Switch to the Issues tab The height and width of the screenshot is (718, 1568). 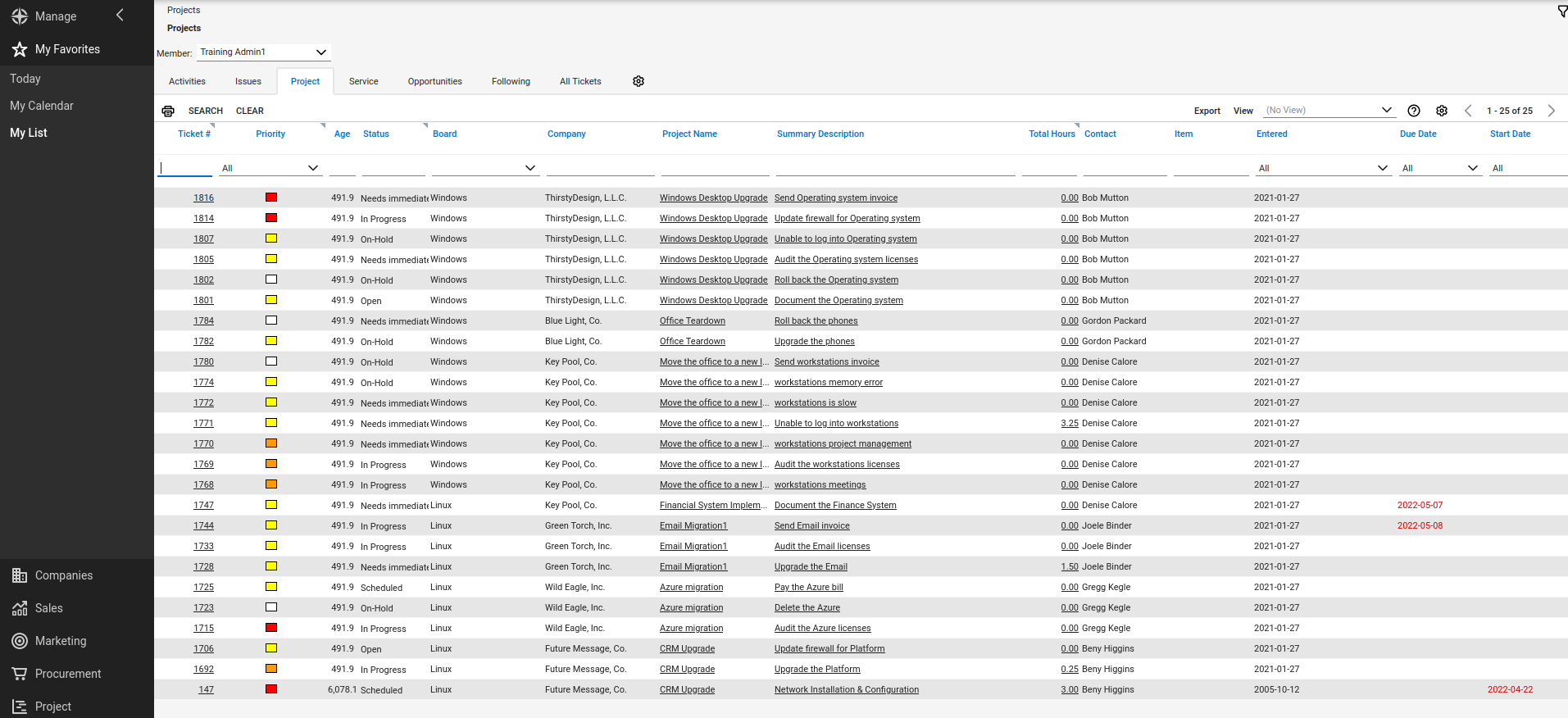(x=248, y=81)
